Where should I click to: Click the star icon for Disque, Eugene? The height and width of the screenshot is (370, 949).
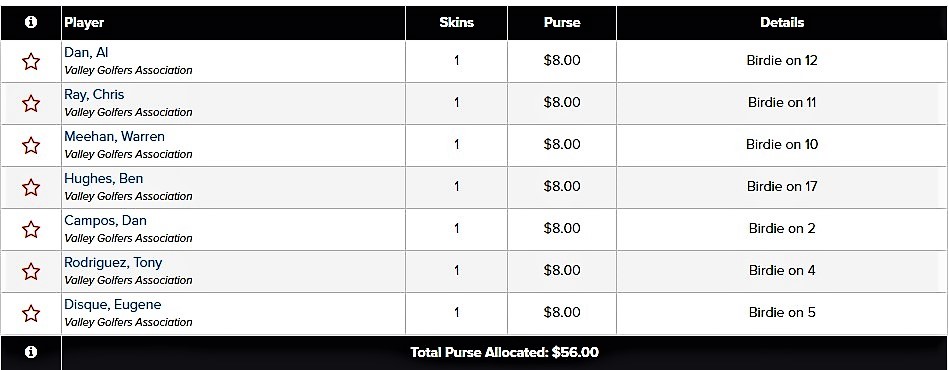click(x=31, y=313)
